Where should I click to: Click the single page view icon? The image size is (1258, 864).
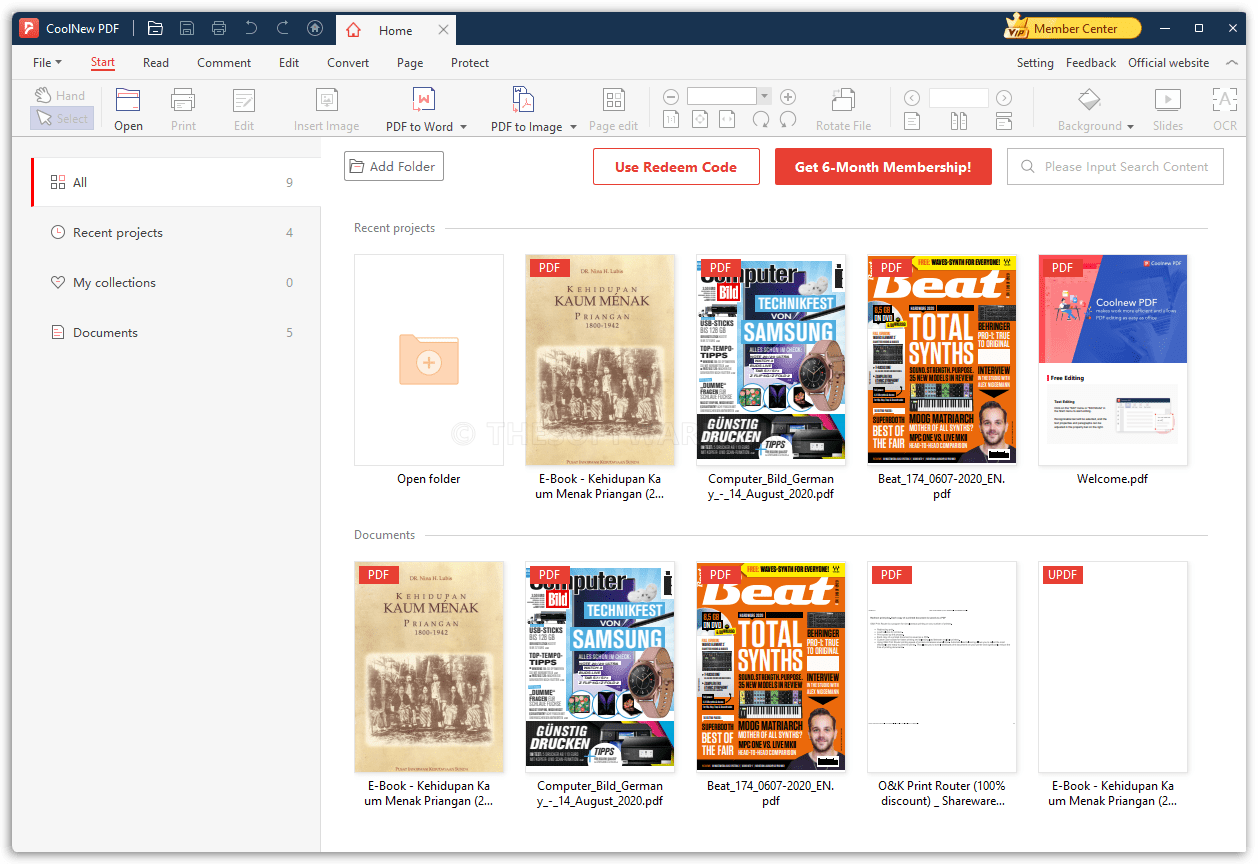click(912, 121)
